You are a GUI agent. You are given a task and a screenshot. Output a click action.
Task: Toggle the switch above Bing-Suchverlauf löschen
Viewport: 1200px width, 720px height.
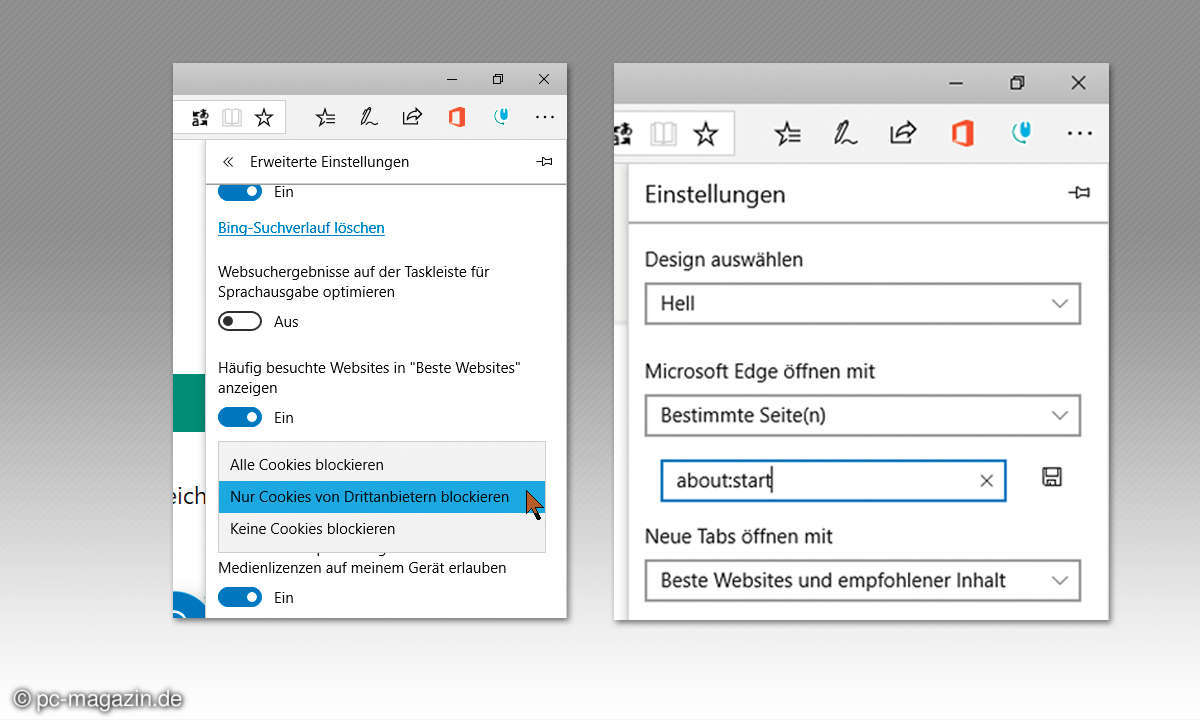point(240,191)
